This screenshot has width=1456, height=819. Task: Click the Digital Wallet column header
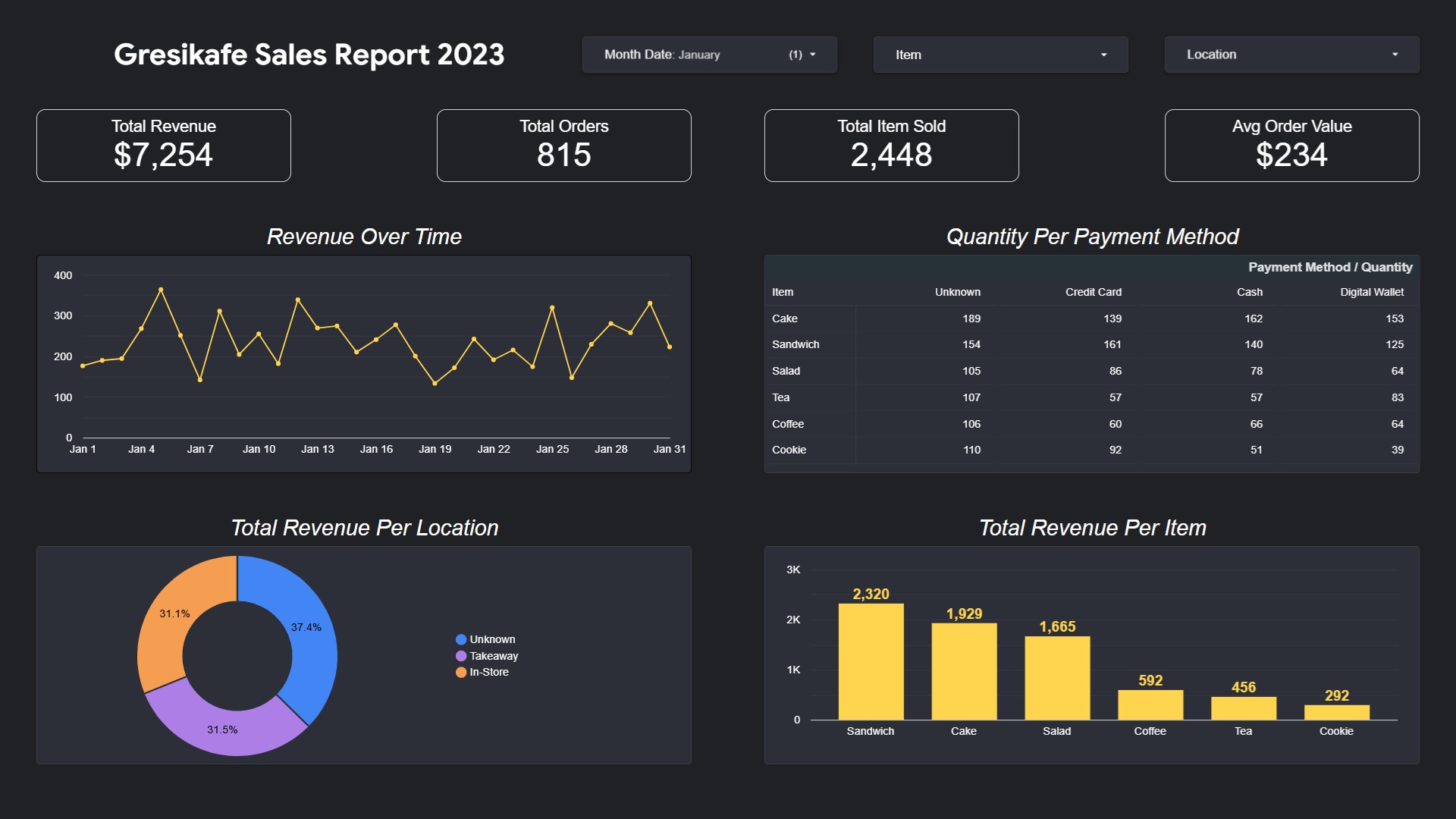pos(1372,291)
